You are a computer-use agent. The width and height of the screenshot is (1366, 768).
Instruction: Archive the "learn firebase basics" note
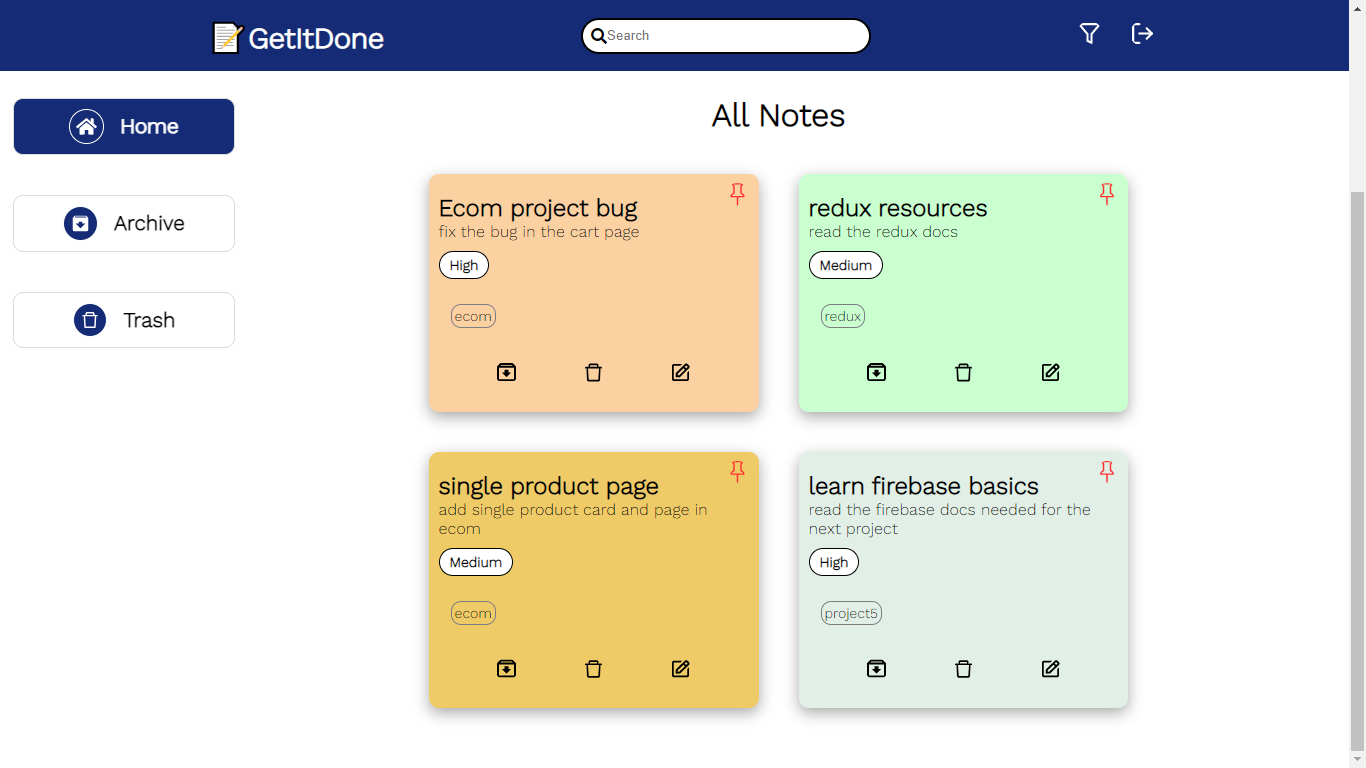(877, 668)
